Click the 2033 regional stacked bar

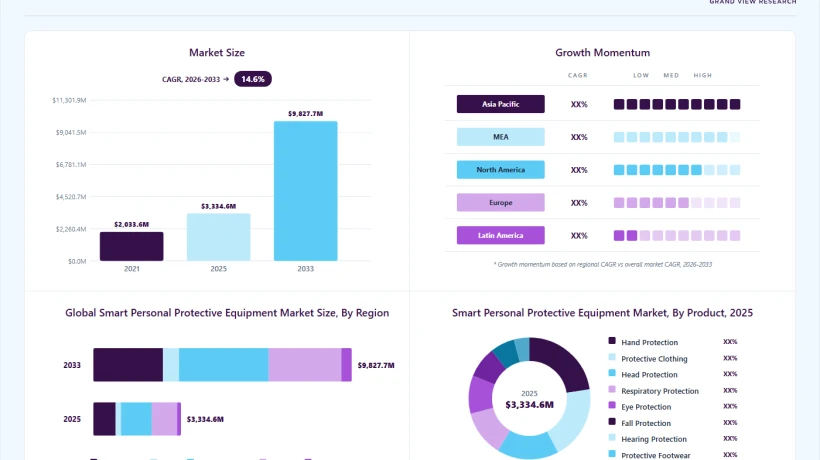(222, 365)
